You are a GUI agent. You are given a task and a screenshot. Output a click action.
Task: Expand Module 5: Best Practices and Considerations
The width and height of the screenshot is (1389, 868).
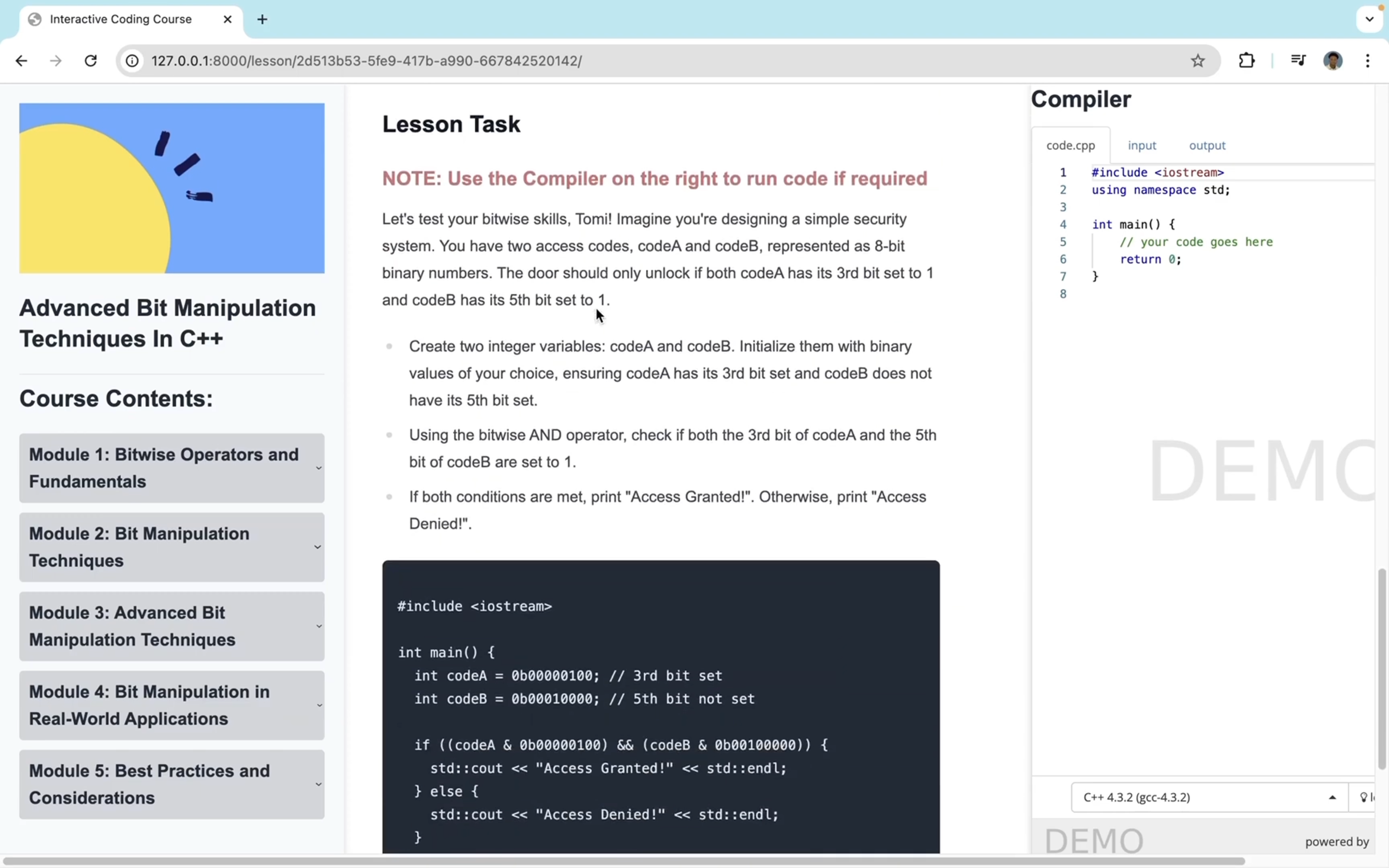(x=172, y=784)
